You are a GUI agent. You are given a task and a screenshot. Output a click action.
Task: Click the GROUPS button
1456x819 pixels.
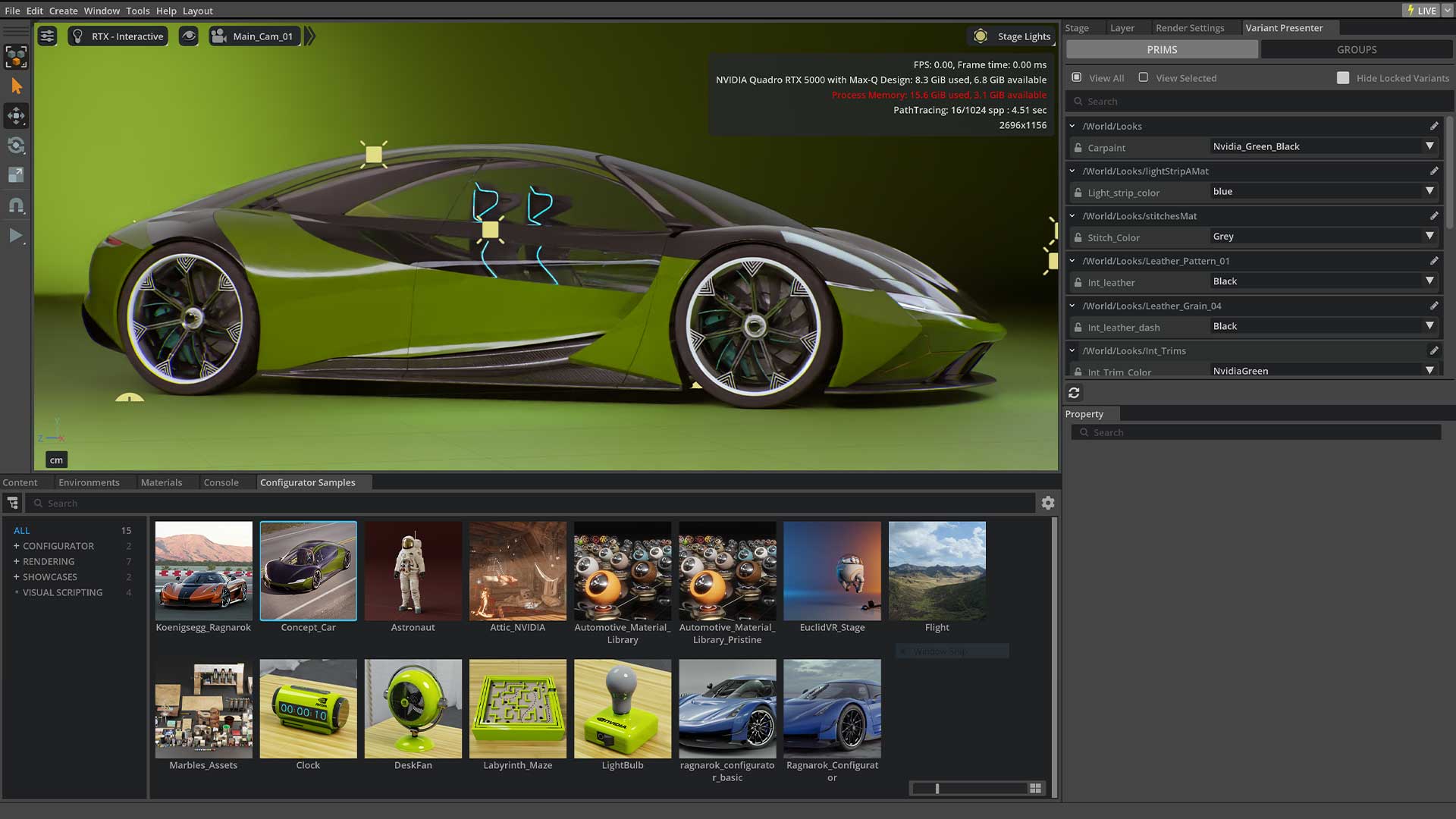point(1356,49)
